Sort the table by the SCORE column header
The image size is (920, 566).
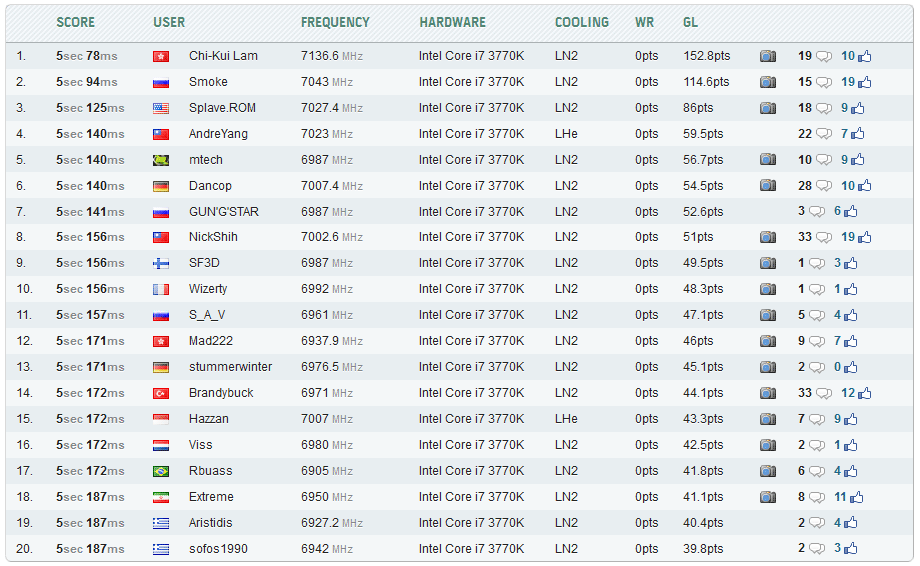[76, 22]
